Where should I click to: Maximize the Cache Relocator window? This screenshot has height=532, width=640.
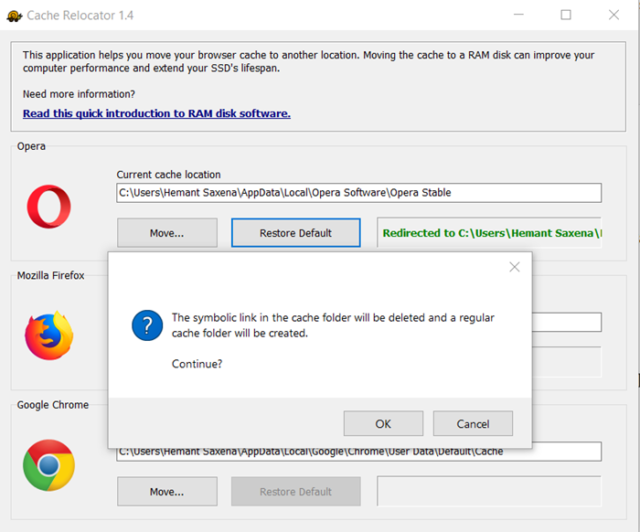[x=566, y=15]
